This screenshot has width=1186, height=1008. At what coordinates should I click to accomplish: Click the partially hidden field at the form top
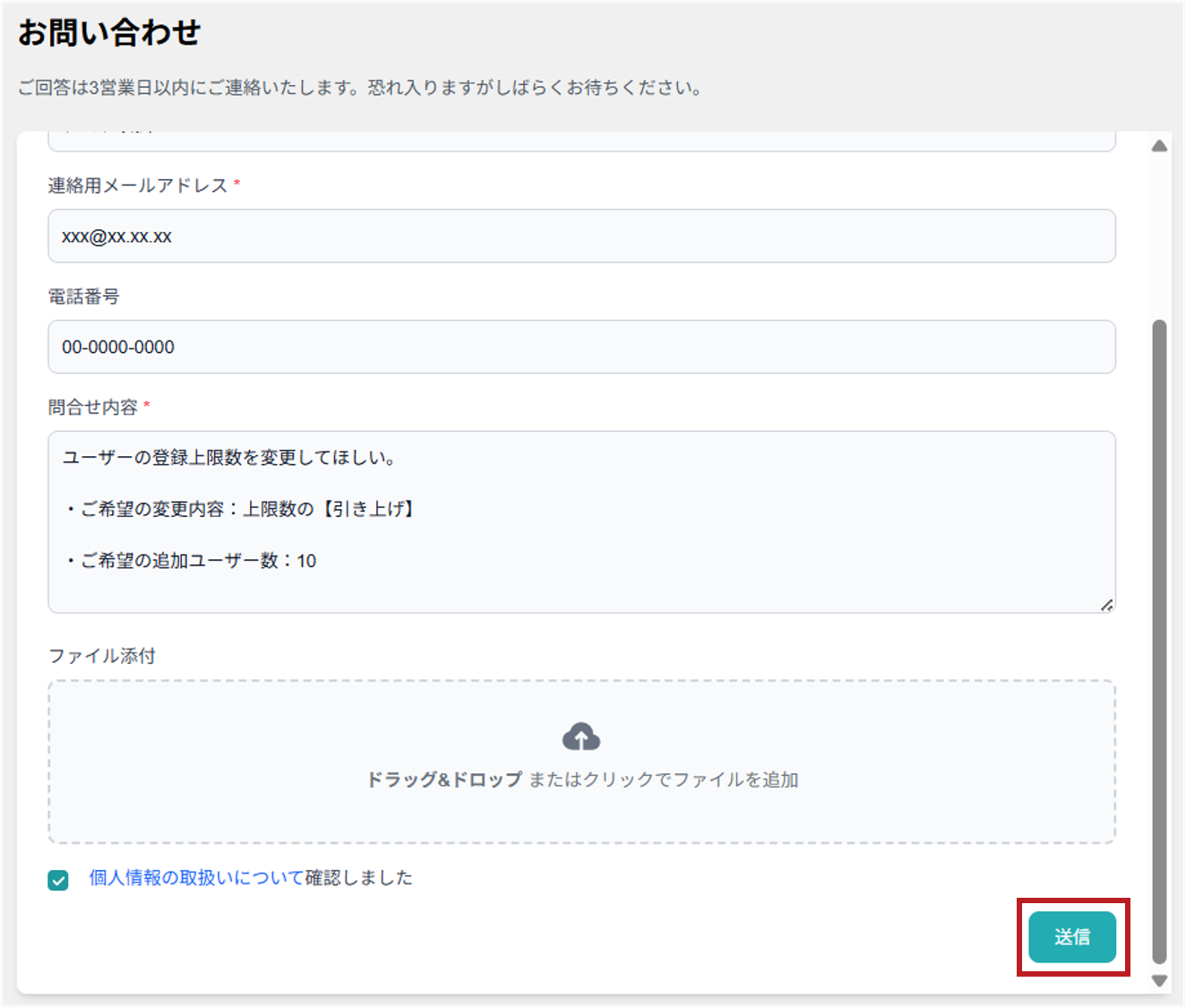(x=581, y=142)
